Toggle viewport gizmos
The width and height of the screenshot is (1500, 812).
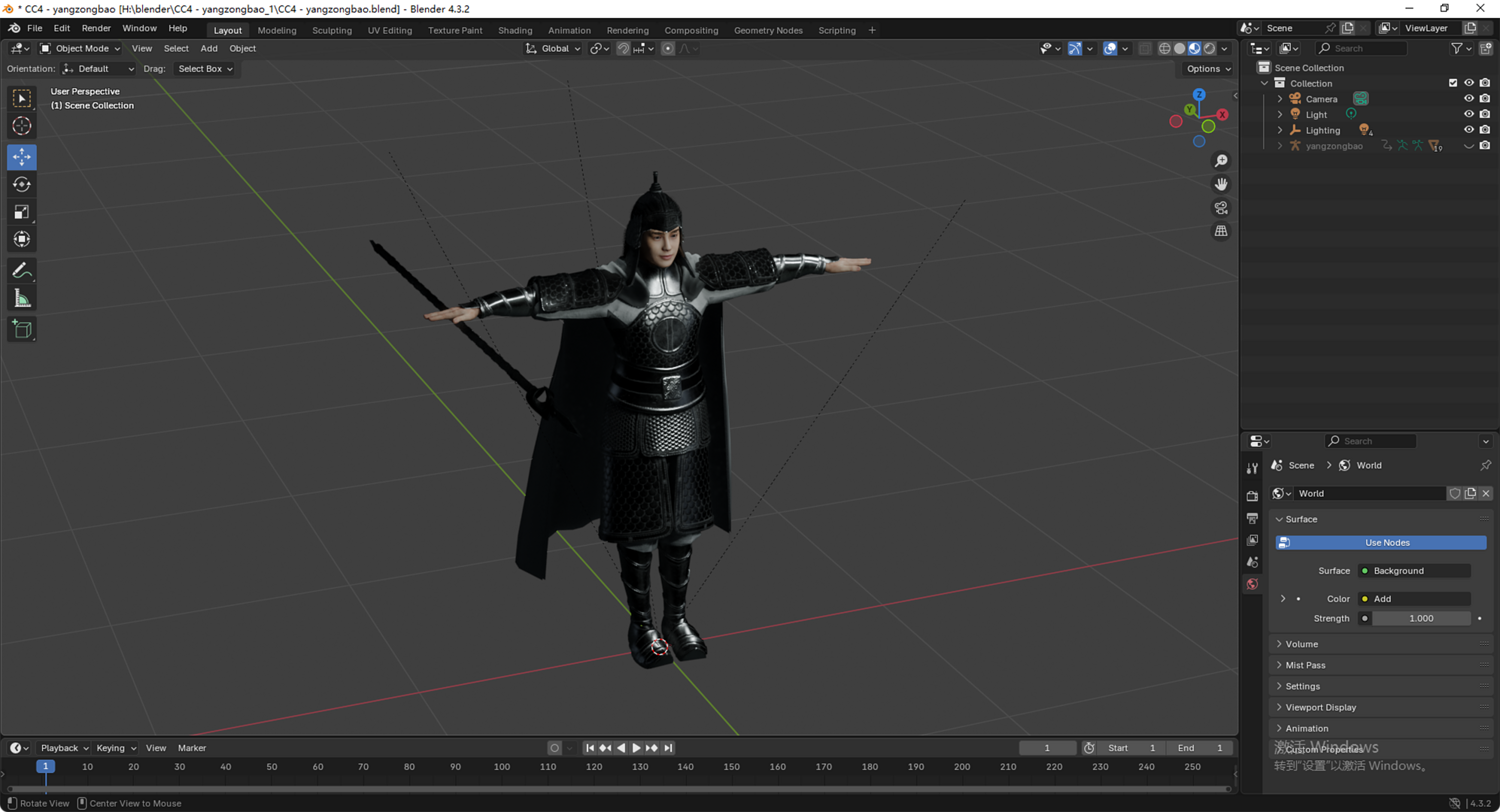point(1075,48)
